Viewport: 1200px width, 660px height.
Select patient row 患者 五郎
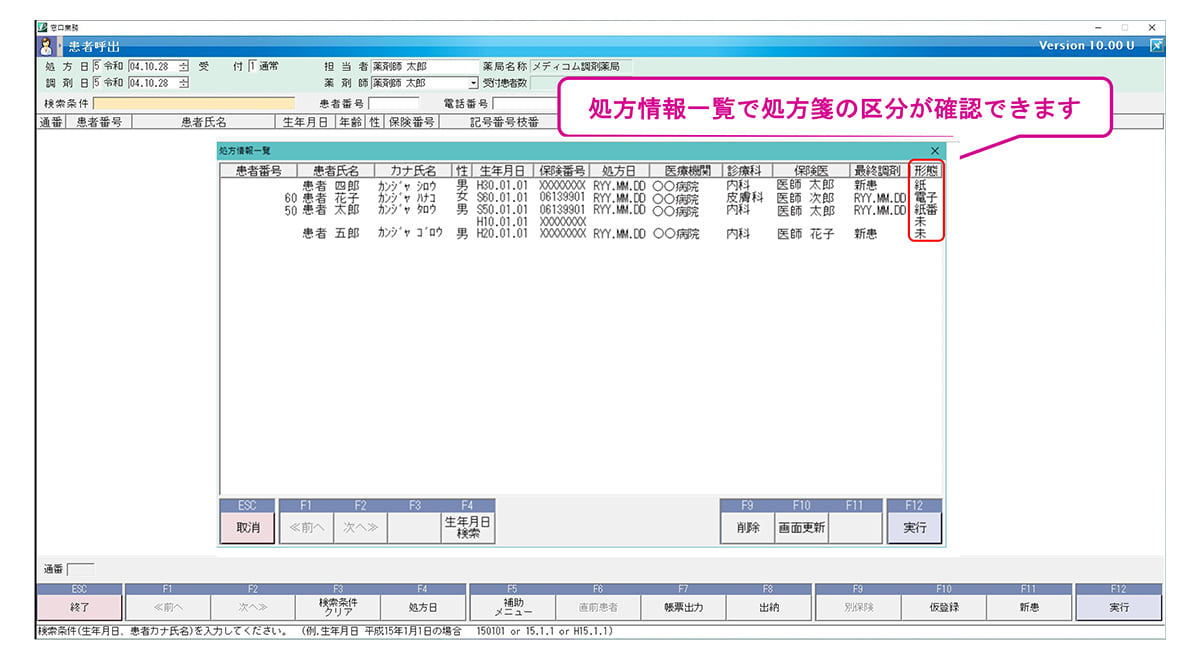pos(330,234)
